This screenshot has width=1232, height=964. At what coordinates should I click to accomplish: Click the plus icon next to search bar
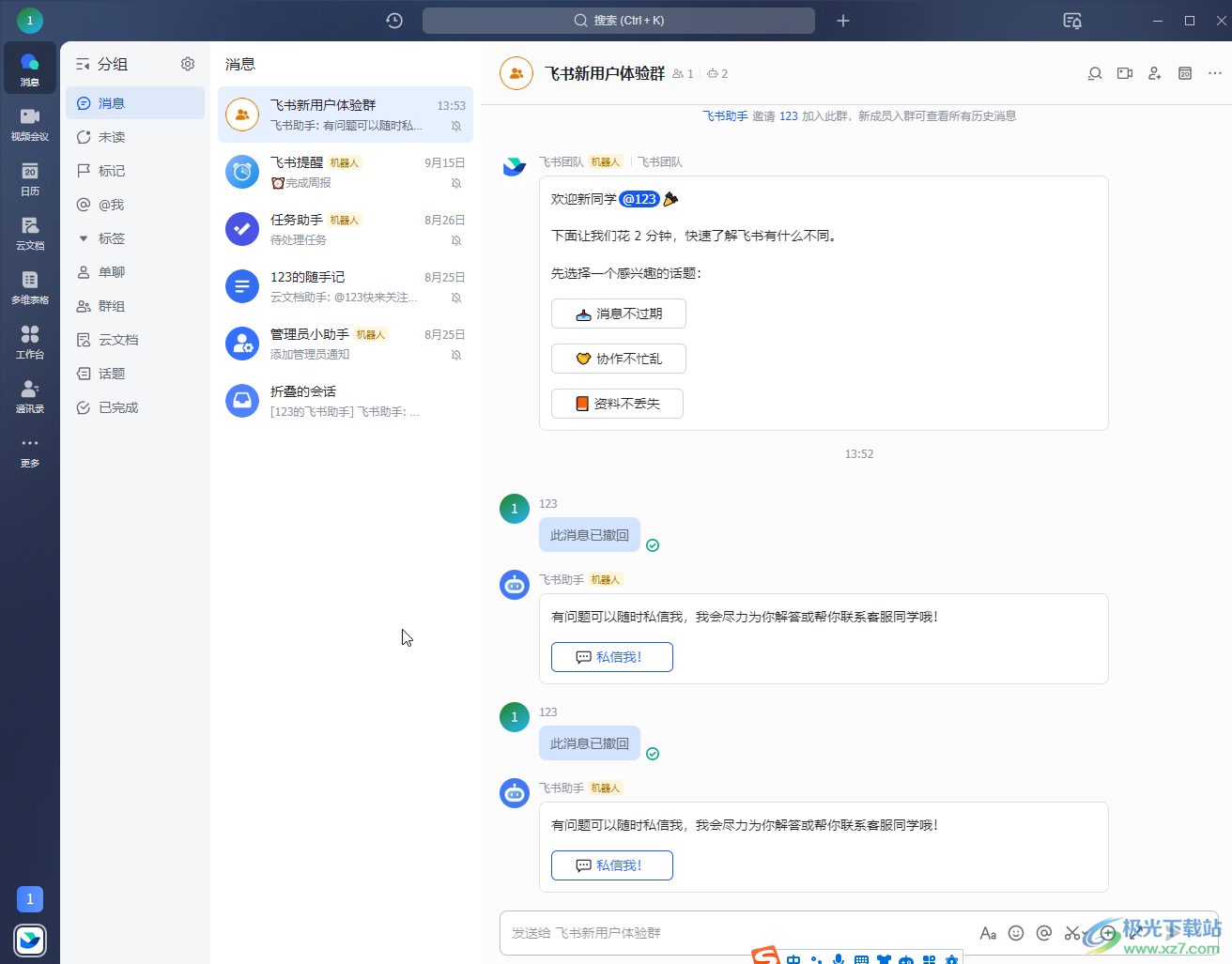point(843,21)
